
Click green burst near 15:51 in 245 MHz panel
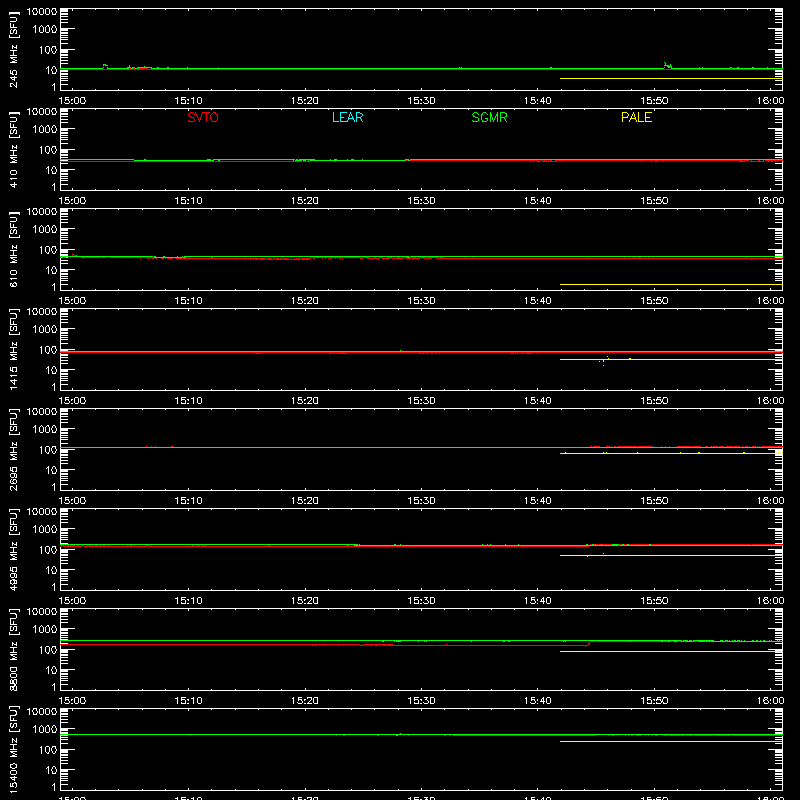point(667,65)
